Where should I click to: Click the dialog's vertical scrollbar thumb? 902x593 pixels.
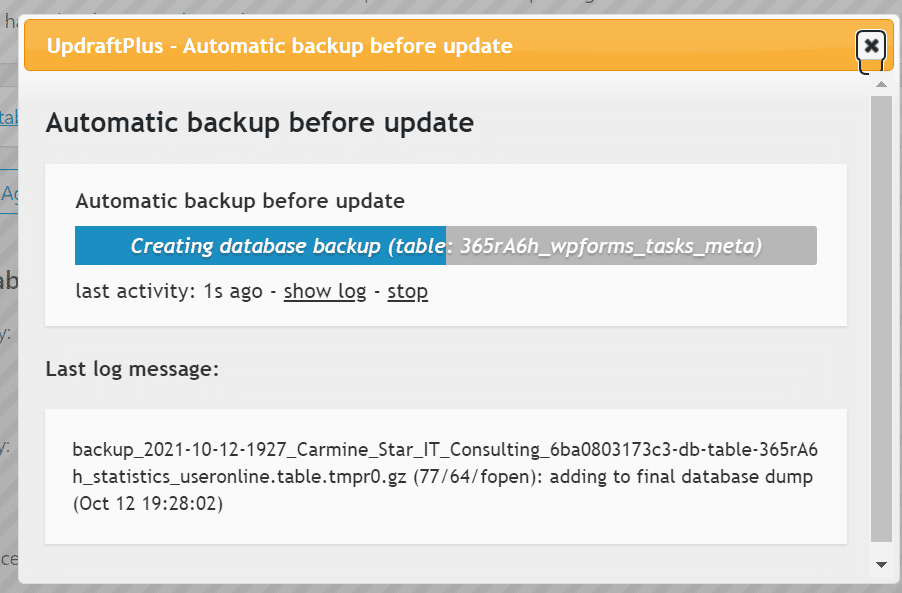point(881,319)
